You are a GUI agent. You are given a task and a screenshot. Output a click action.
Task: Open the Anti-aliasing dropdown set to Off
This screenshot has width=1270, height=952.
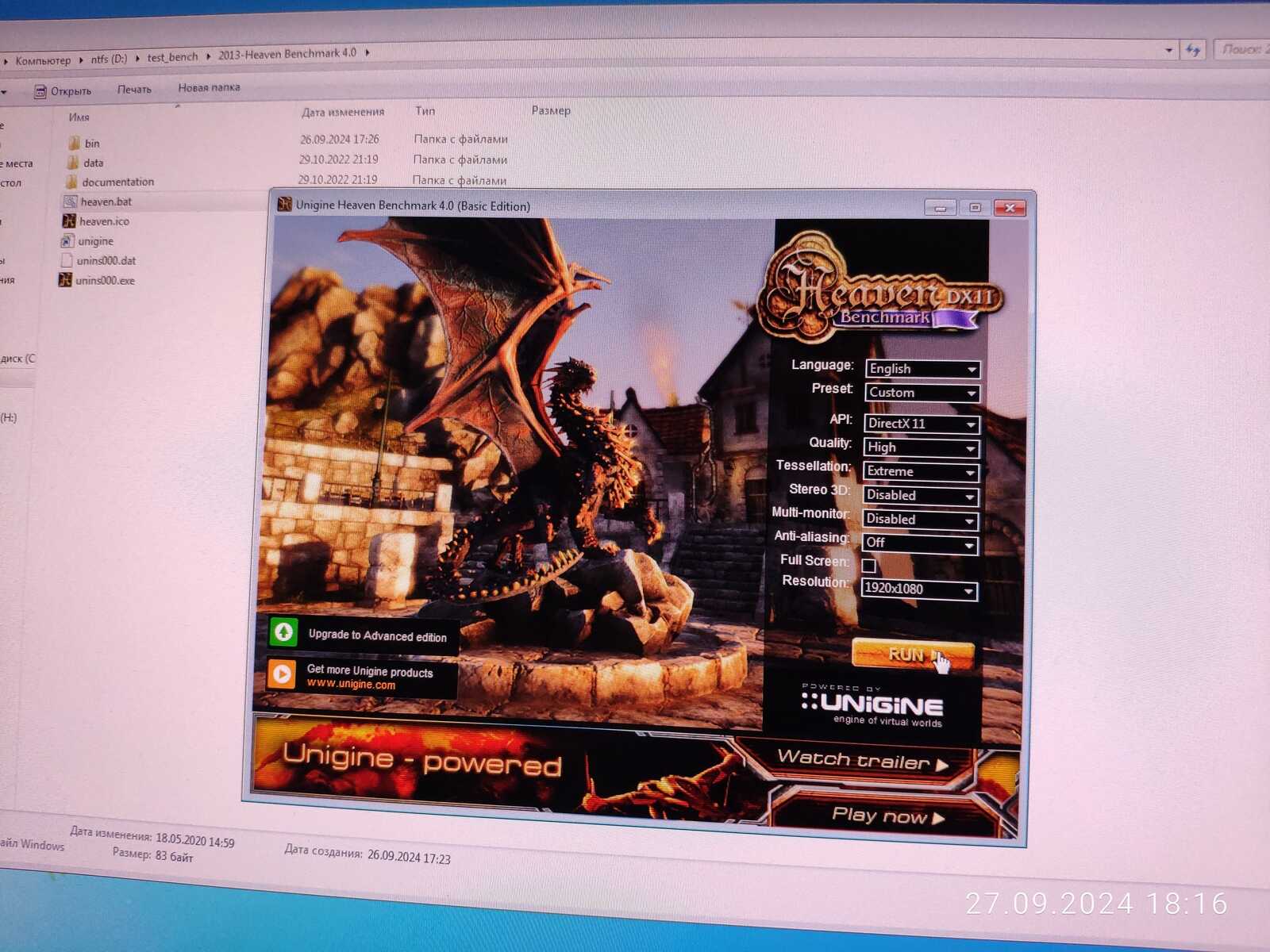(x=919, y=543)
